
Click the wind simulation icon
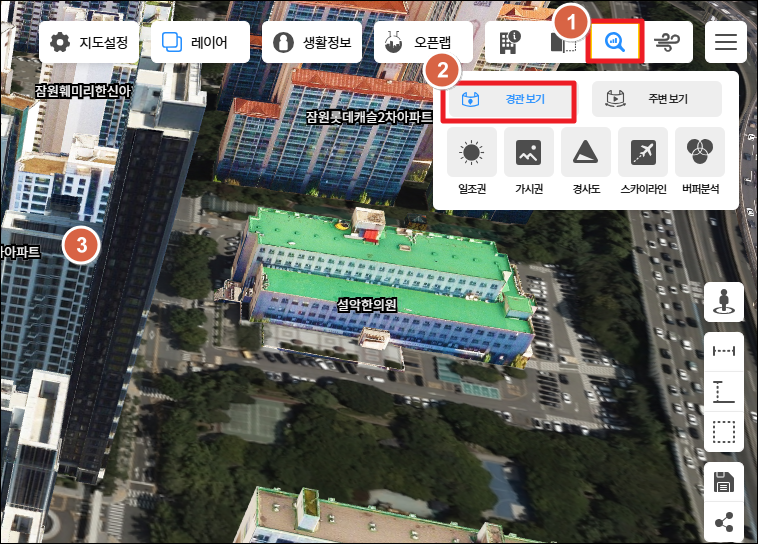[666, 42]
